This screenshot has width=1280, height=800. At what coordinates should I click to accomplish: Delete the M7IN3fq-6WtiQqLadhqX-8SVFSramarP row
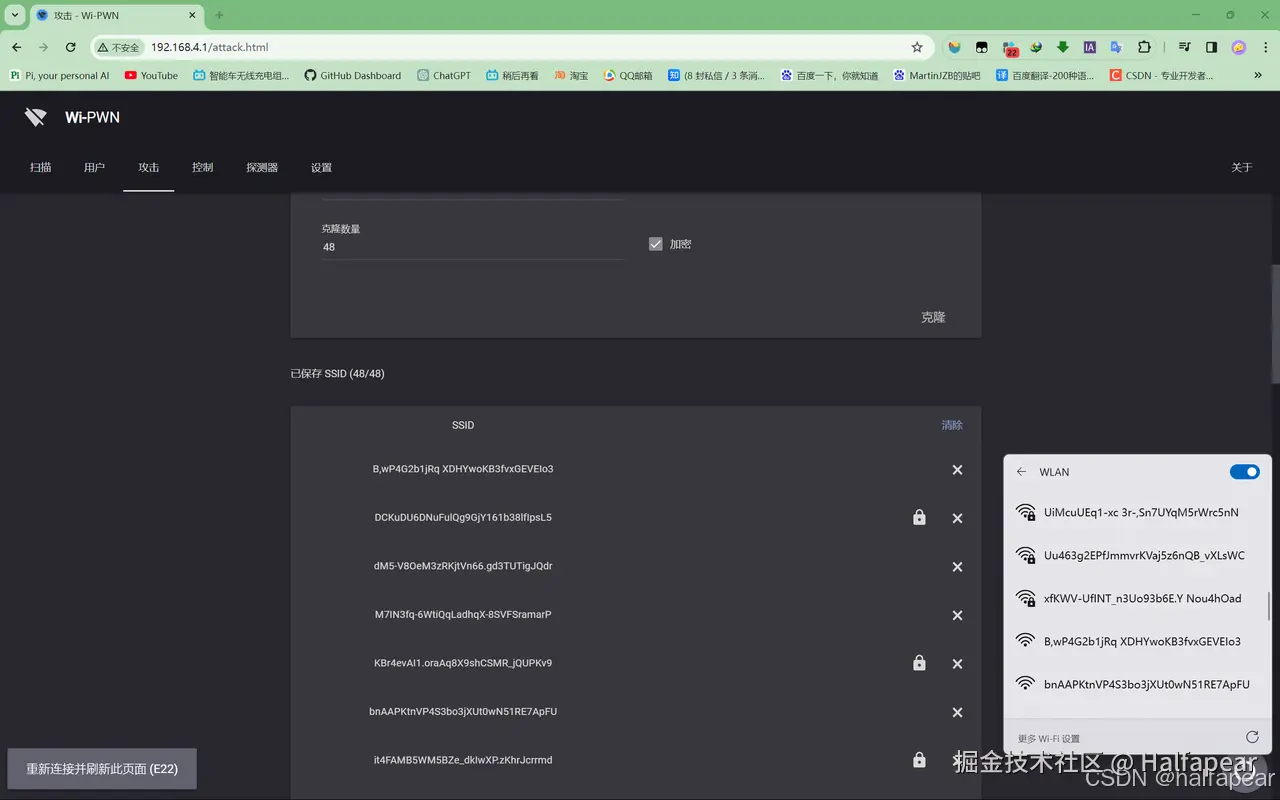pos(957,615)
